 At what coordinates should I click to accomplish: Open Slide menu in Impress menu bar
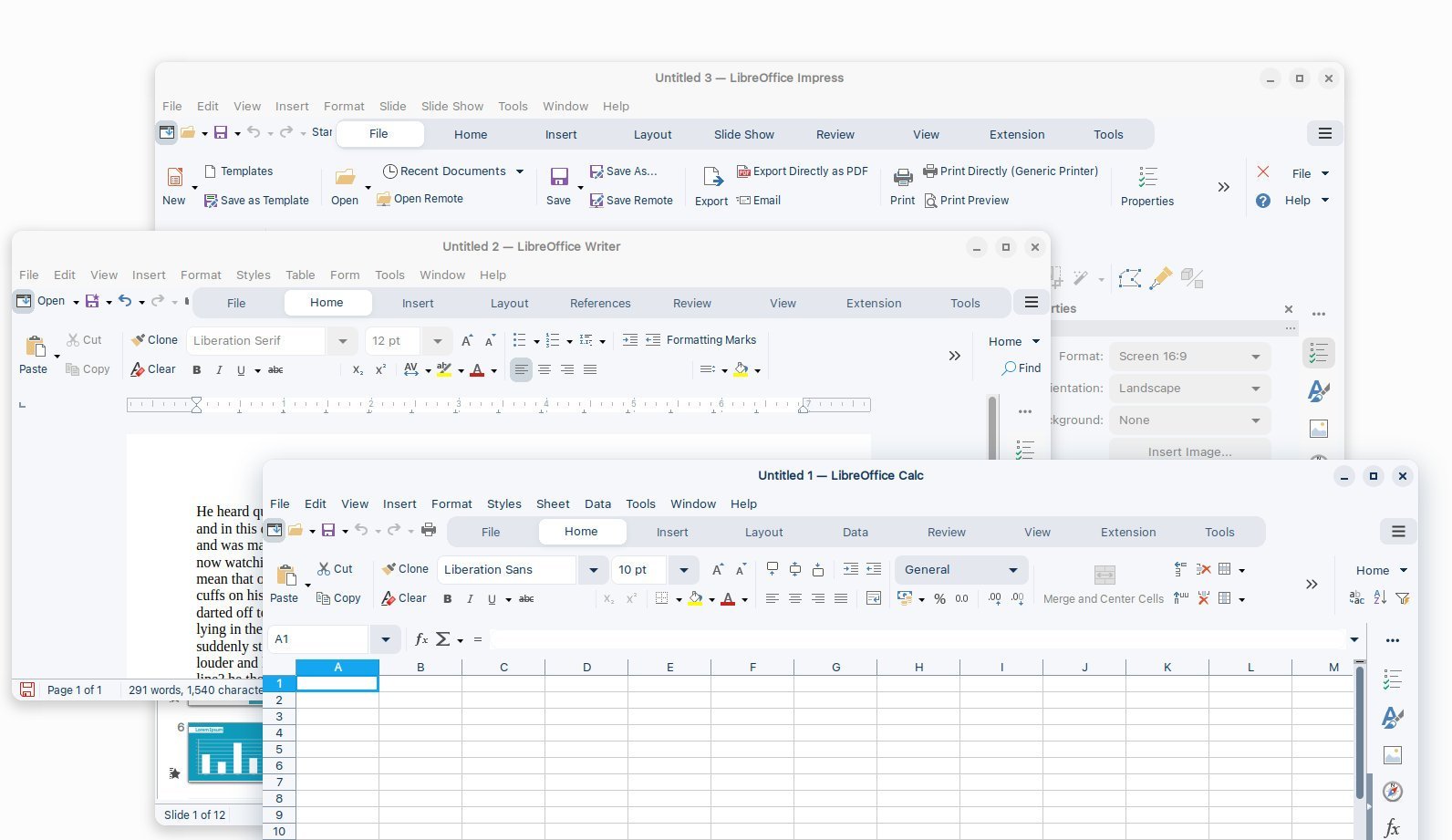pos(393,106)
